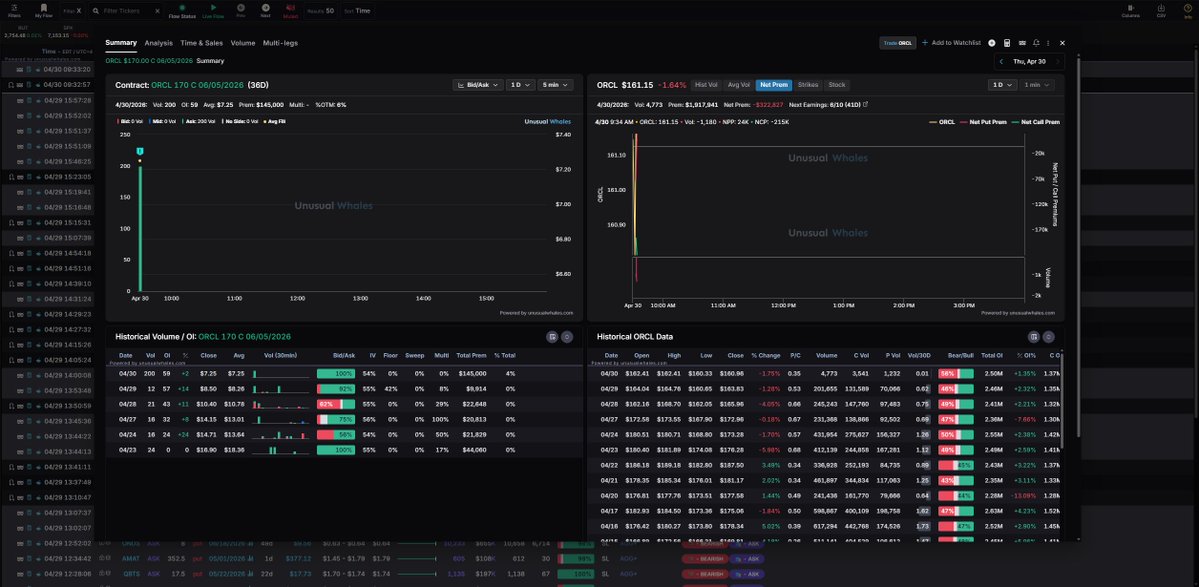The image size is (1199, 587).
Task: Select the Avg Vol chart toggle
Action: (x=739, y=85)
